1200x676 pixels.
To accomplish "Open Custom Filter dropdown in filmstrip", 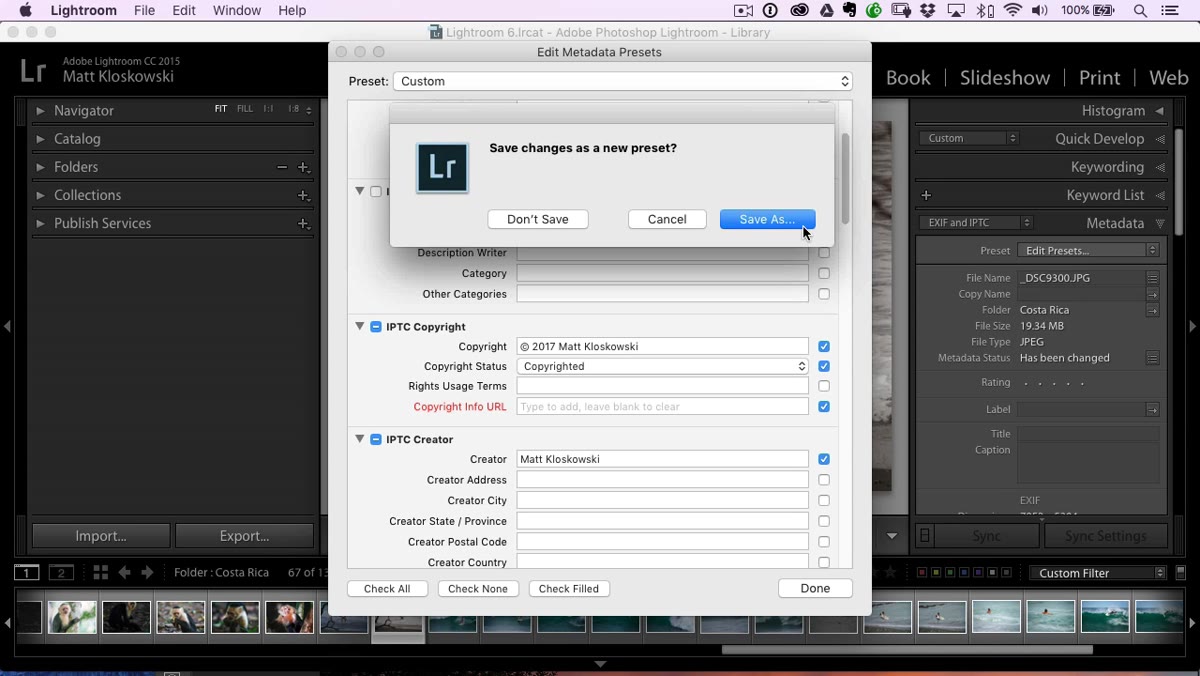I will pos(1097,573).
